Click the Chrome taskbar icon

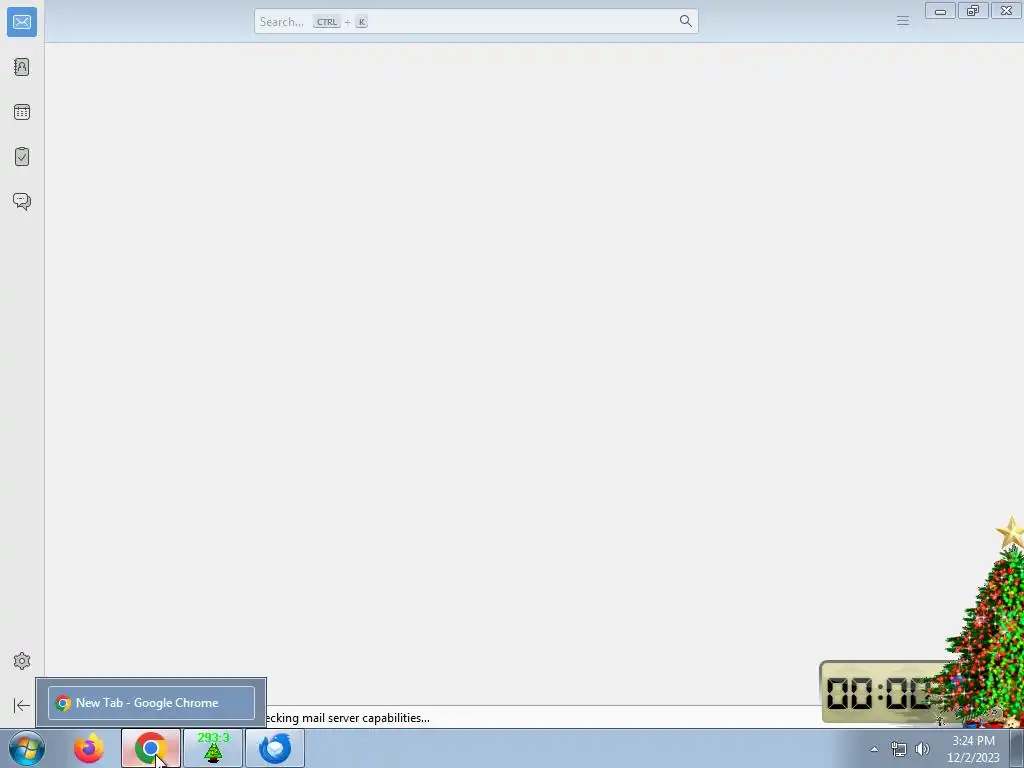(151, 748)
